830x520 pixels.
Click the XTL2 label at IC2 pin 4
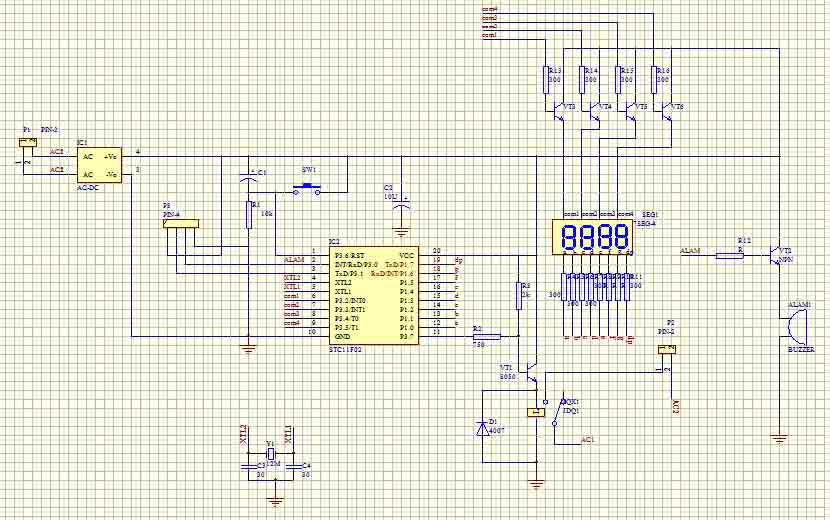[x=292, y=278]
